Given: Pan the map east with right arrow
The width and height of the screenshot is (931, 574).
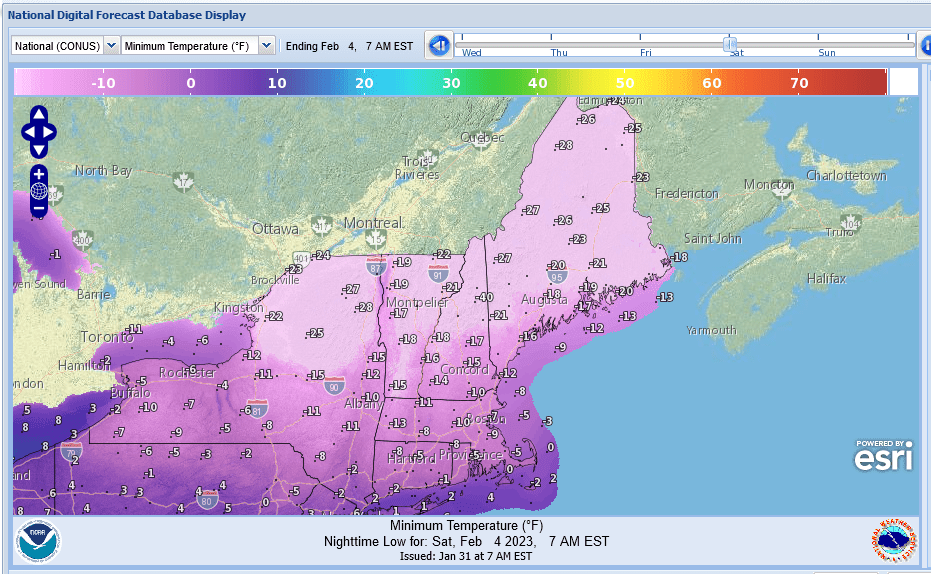Looking at the screenshot, I should point(50,132).
